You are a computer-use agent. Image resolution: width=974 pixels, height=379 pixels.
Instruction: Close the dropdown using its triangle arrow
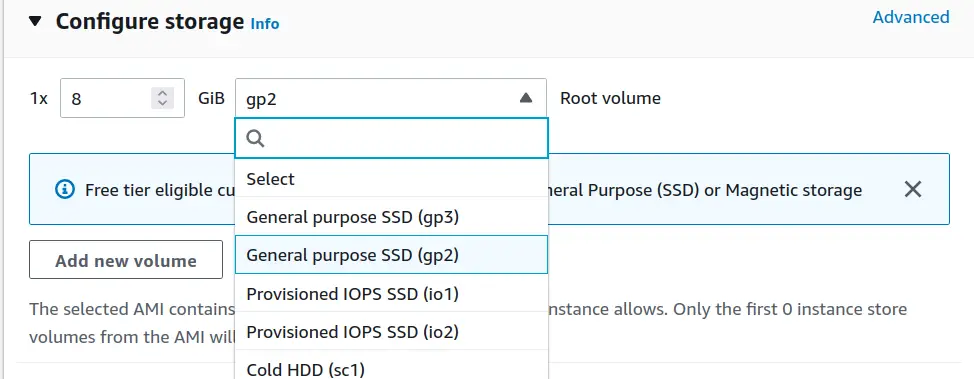526,98
